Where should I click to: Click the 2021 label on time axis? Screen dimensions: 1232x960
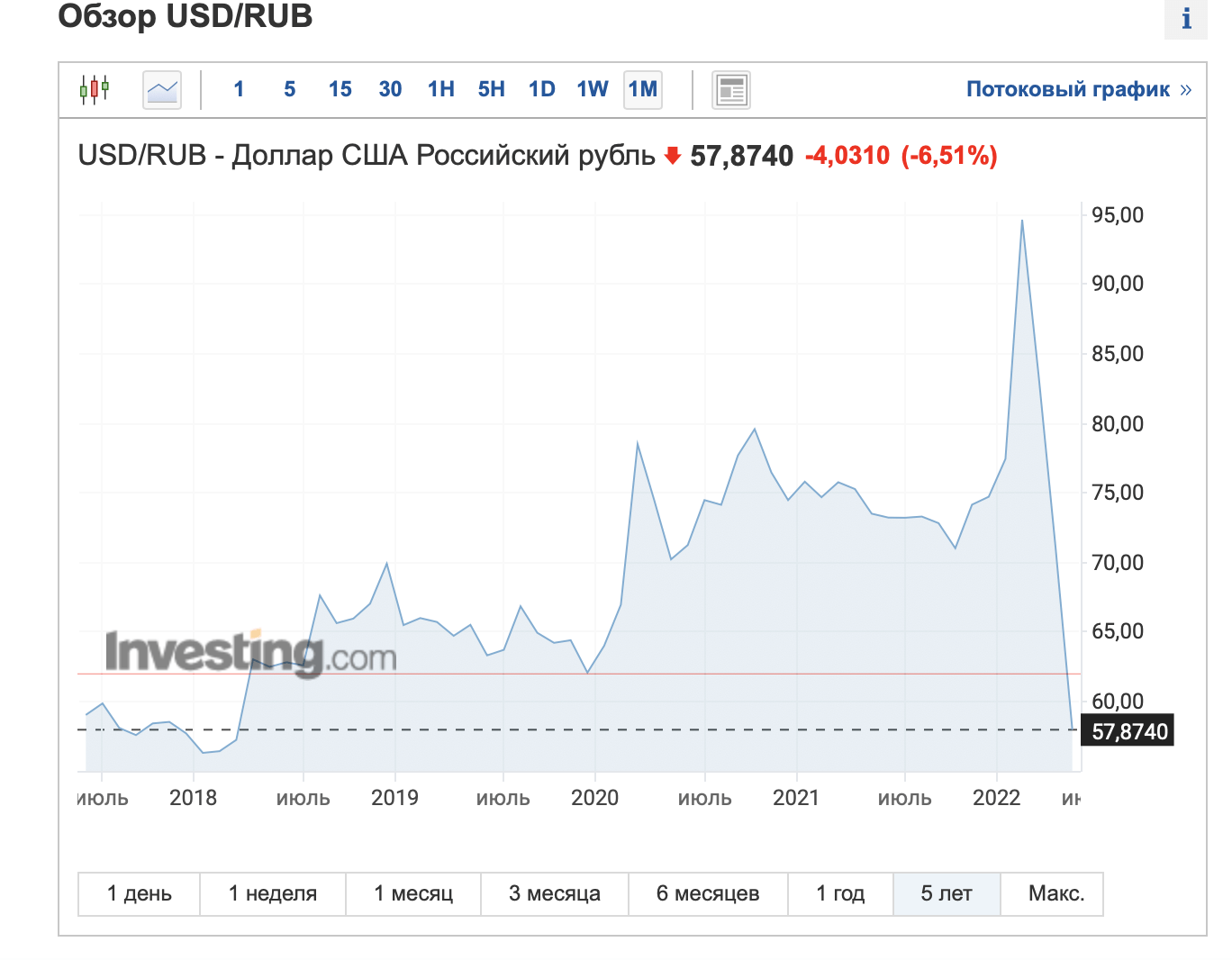point(796,798)
